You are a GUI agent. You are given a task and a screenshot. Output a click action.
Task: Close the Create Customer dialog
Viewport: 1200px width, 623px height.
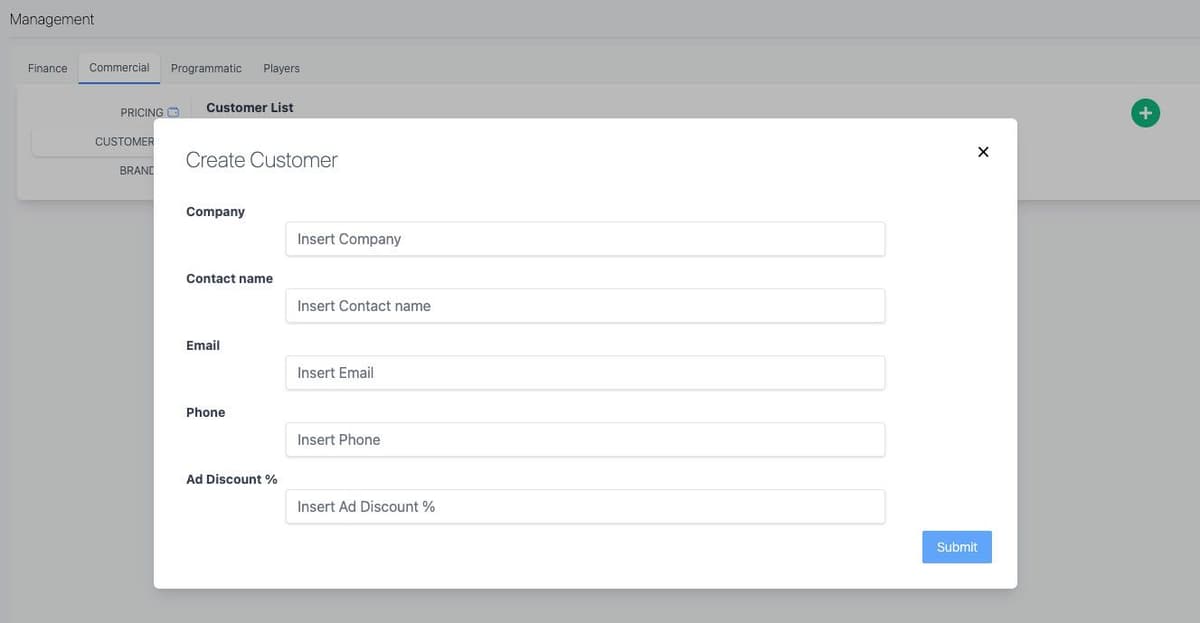point(982,152)
